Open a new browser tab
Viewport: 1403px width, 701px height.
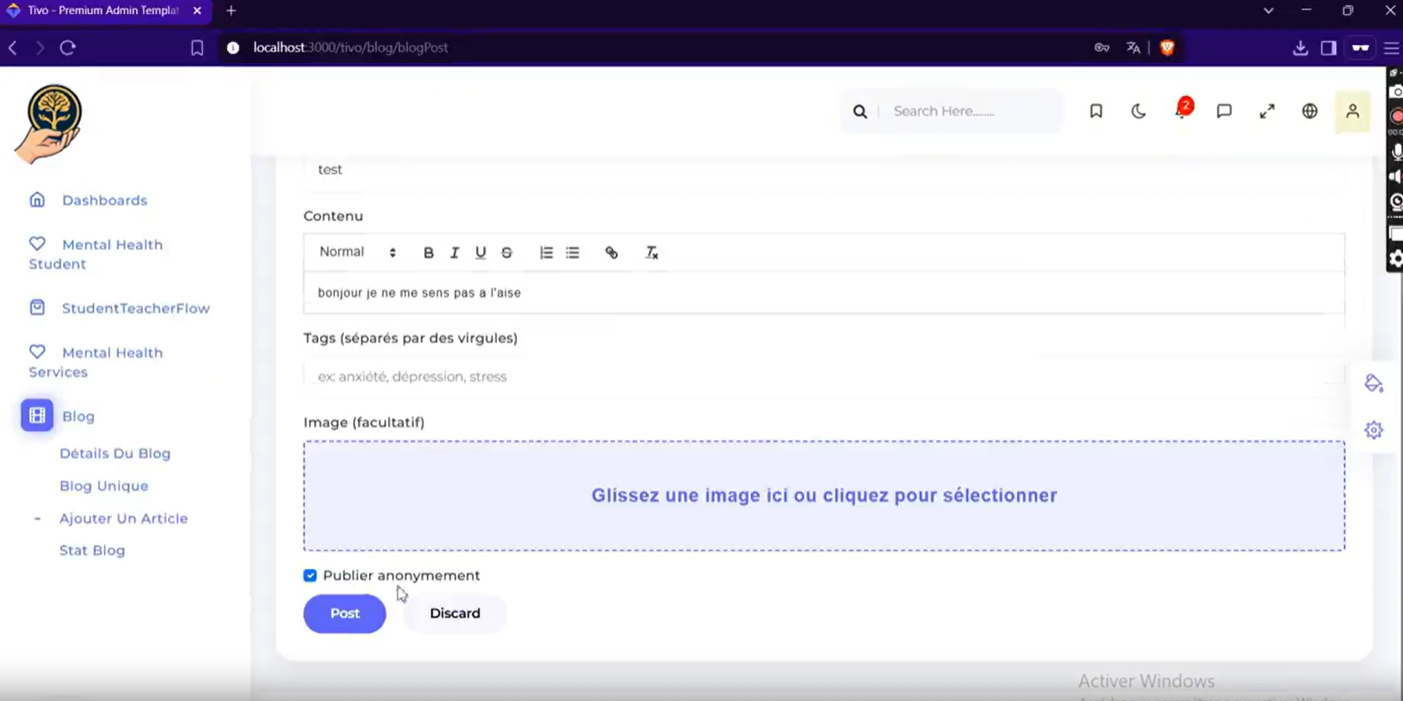[231, 11]
